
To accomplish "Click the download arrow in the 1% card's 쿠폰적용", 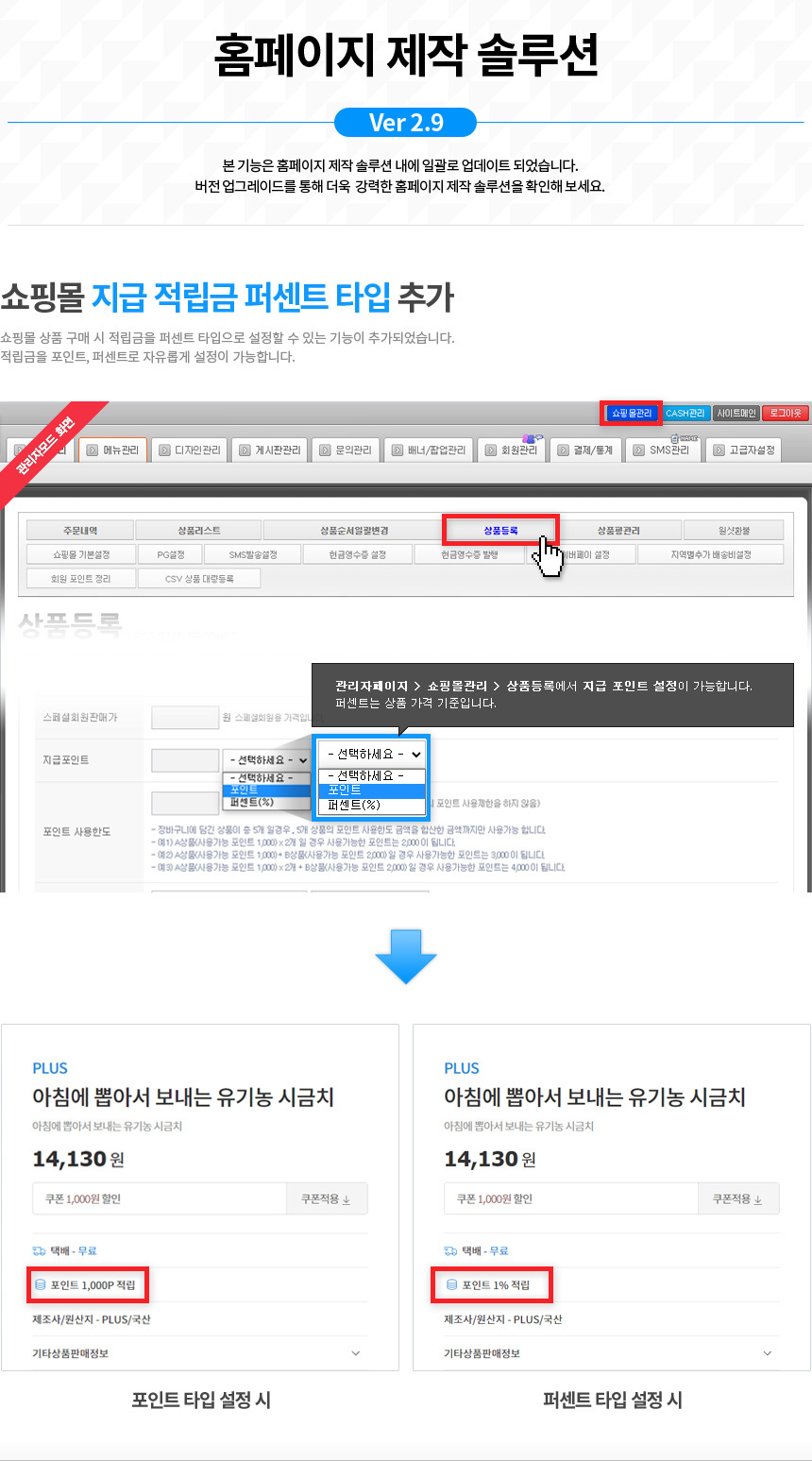I will (758, 1199).
